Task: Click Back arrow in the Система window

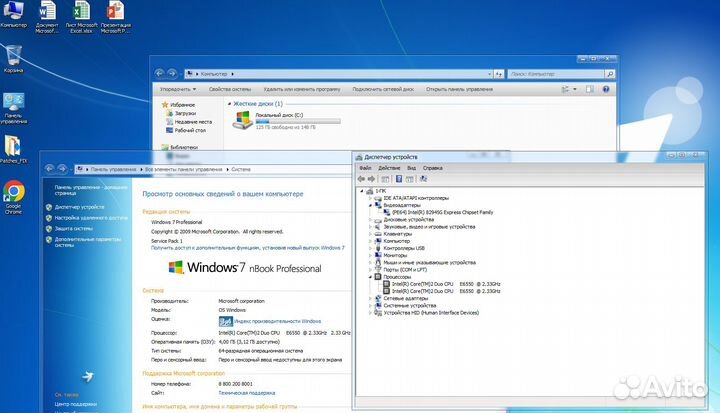Action: [50, 169]
